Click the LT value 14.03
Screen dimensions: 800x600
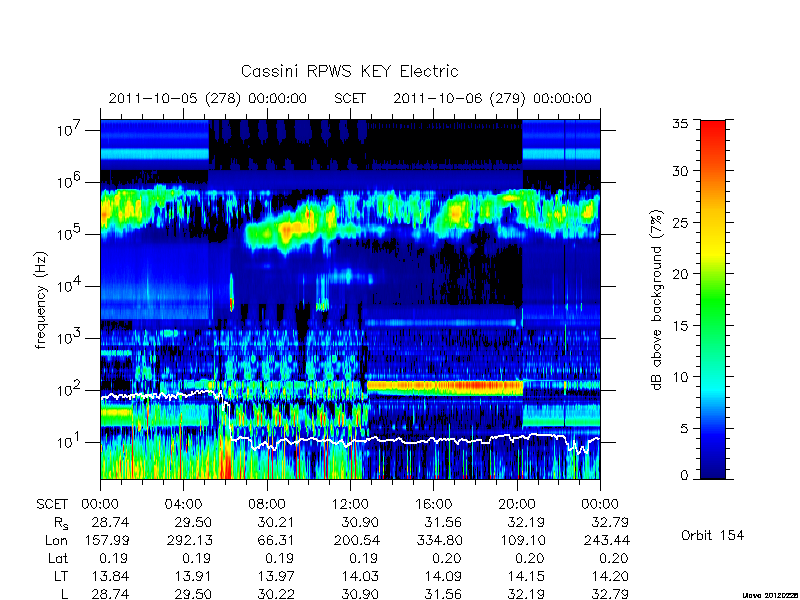(x=360, y=577)
